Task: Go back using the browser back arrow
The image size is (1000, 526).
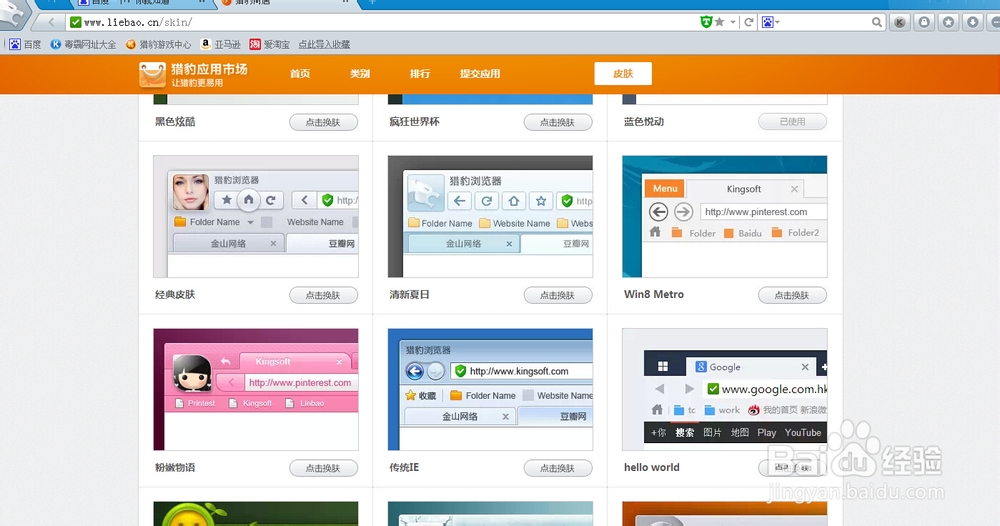Action: click(x=51, y=22)
